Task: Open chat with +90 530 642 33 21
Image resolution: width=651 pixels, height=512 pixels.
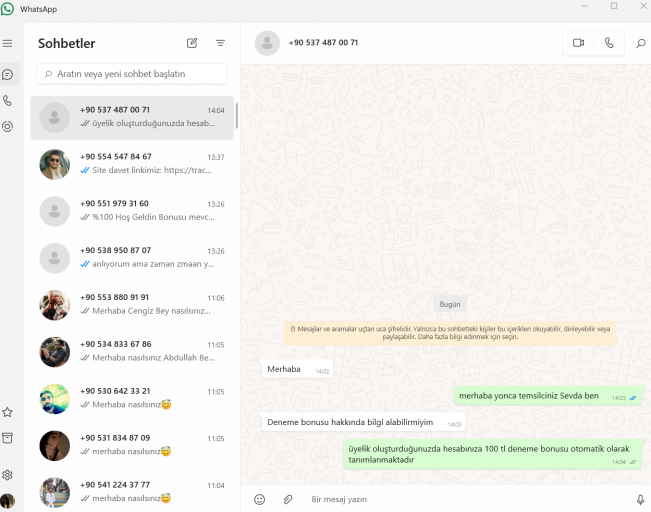Action: coord(132,399)
